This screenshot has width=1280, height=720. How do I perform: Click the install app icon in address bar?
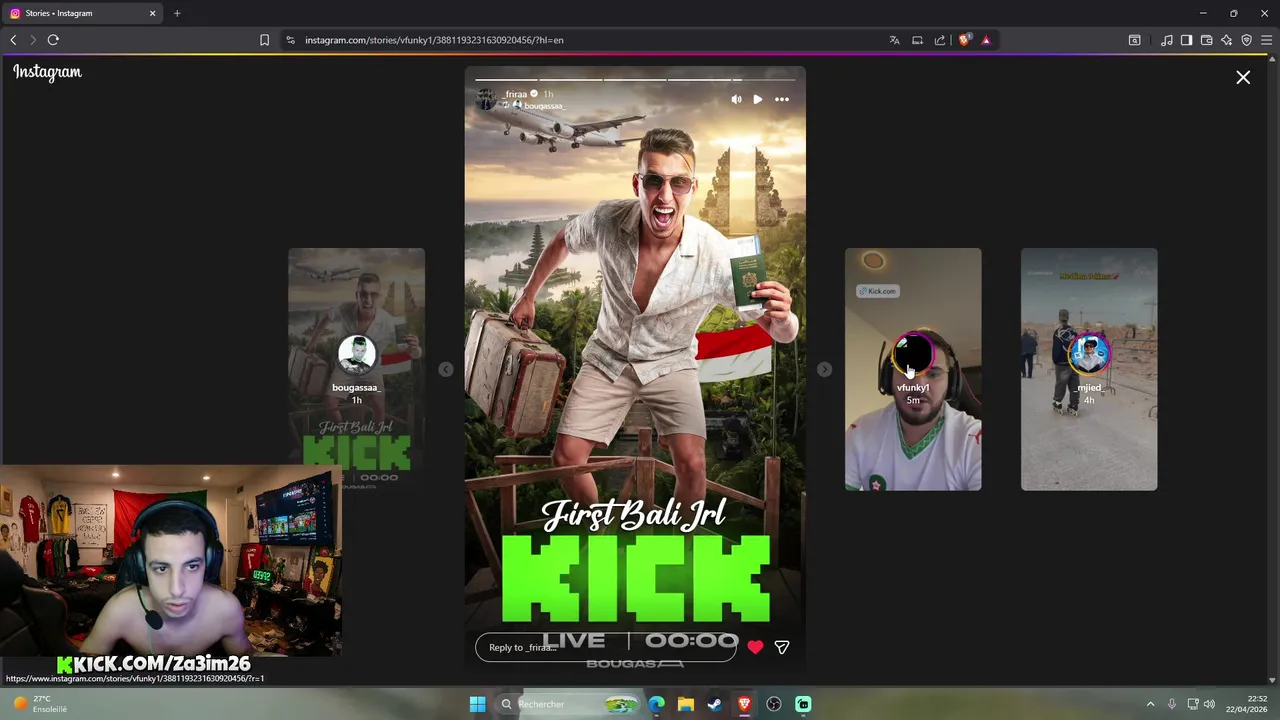tap(917, 40)
